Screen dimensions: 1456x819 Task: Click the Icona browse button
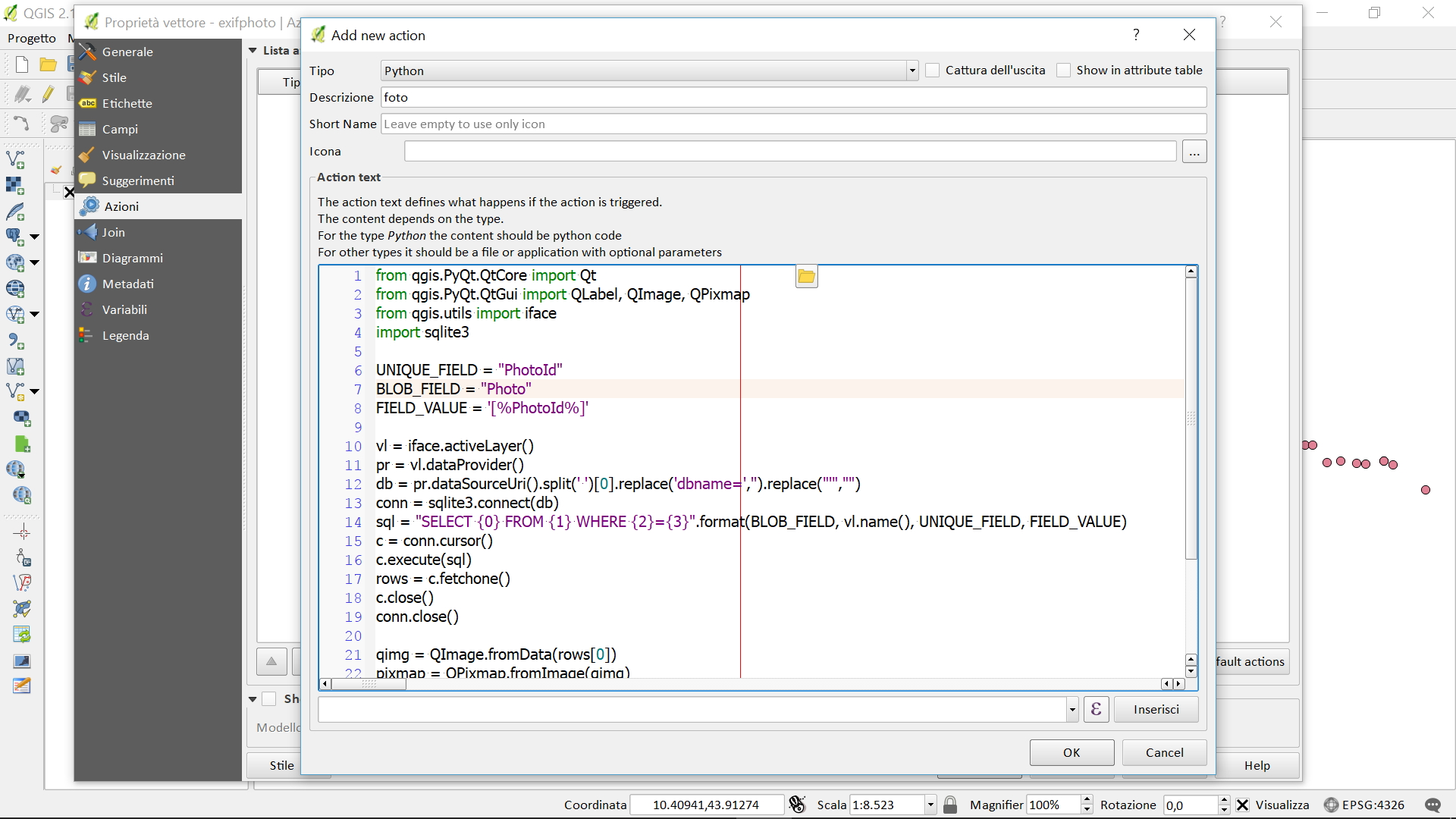pyautogui.click(x=1194, y=152)
